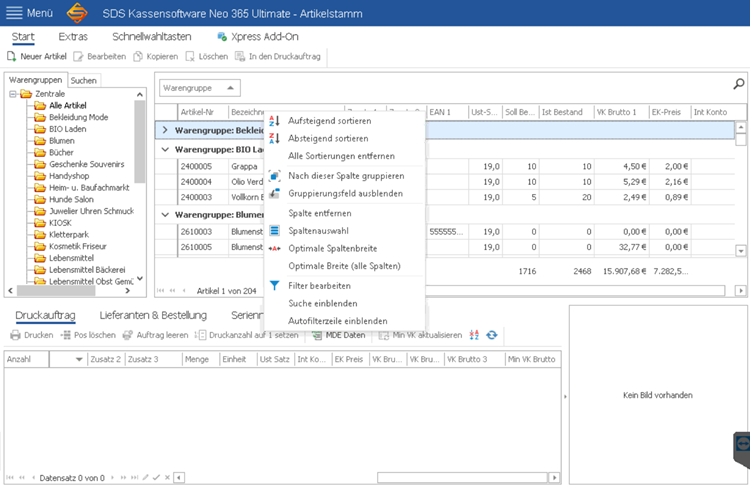Click Pos löschen in print order toolbar
Image resolution: width=750 pixels, height=487 pixels.
88,335
